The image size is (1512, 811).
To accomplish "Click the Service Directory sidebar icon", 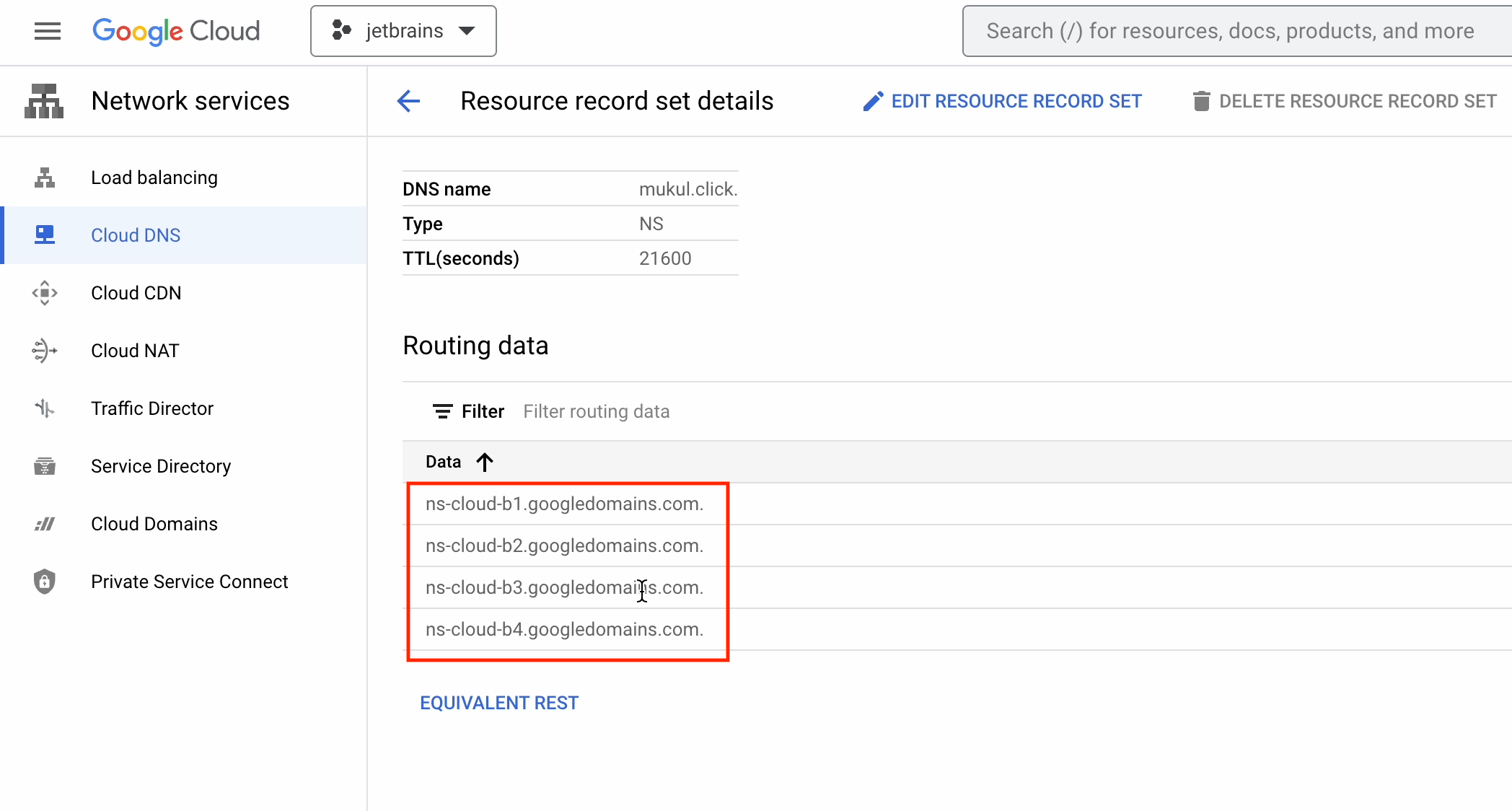I will pos(45,466).
